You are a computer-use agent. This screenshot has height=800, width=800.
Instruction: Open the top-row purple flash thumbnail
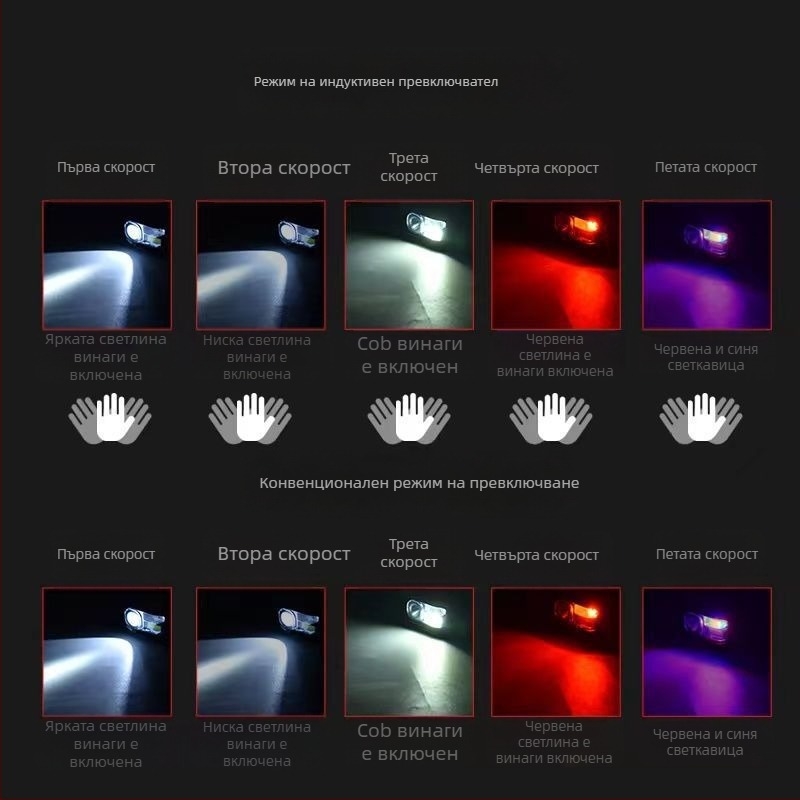(x=706, y=265)
